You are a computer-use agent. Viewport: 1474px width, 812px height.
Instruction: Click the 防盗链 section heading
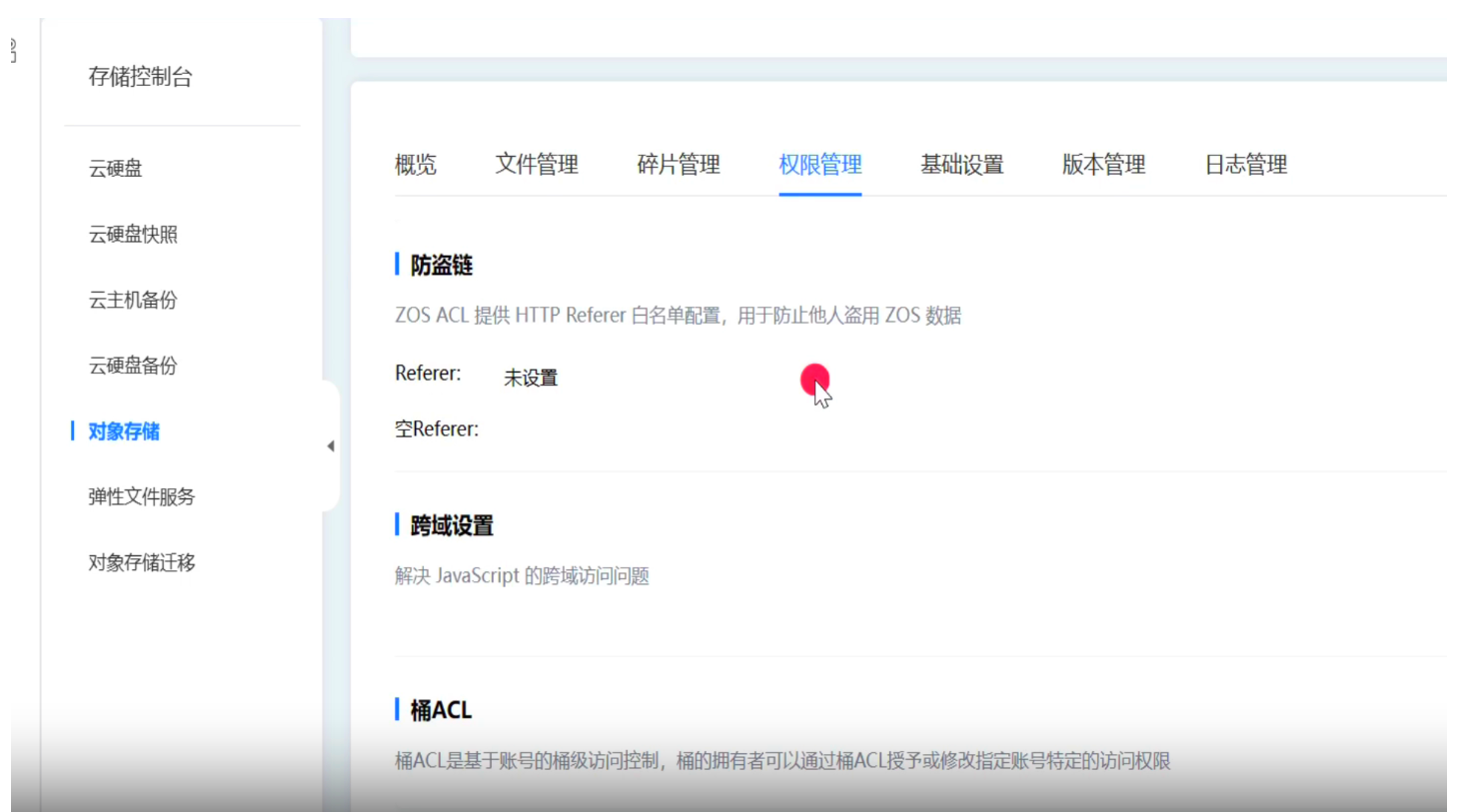[442, 265]
